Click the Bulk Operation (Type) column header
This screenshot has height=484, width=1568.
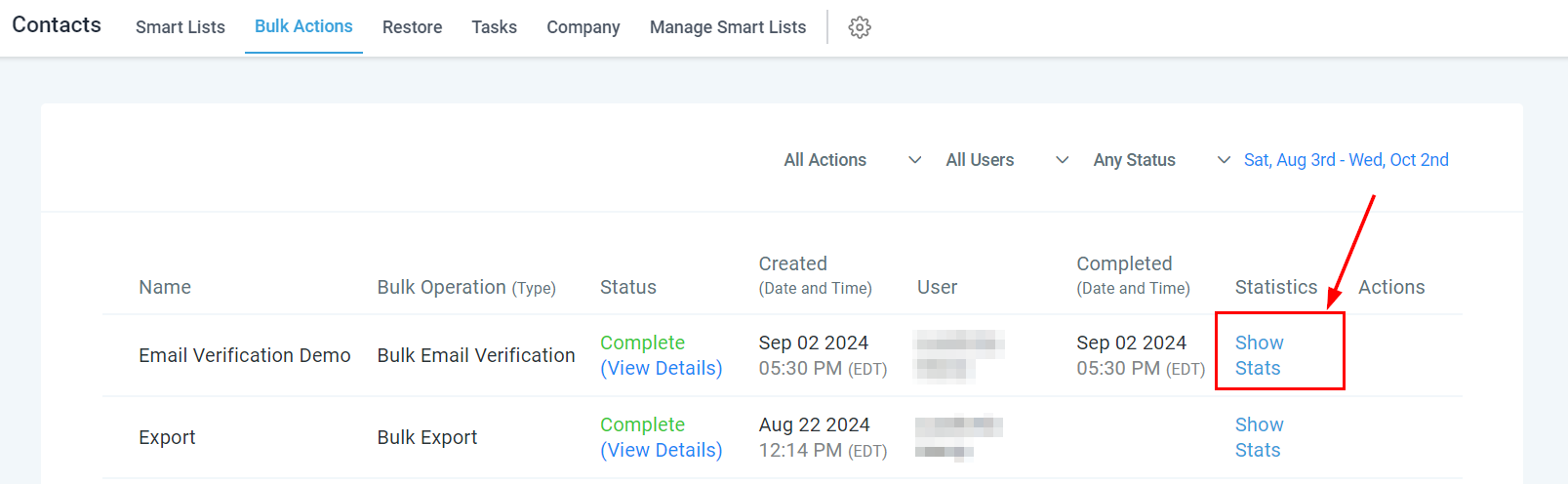click(x=466, y=287)
